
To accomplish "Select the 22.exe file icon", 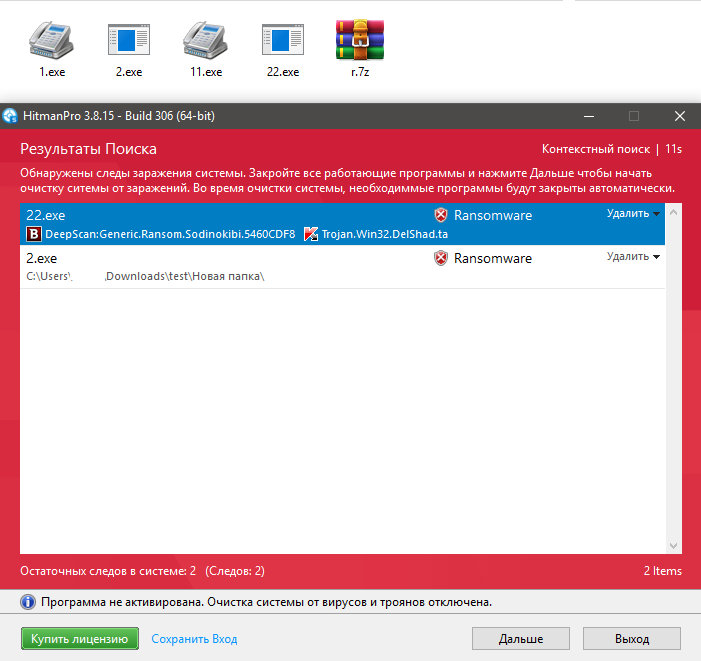I will [283, 40].
